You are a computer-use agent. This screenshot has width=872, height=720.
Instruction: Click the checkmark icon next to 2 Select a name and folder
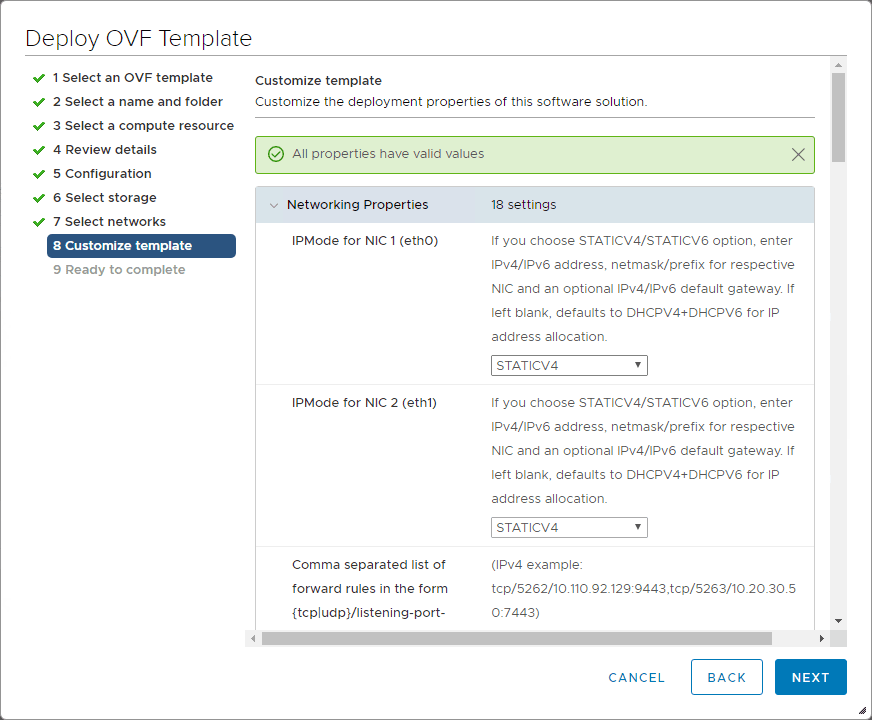coord(40,101)
